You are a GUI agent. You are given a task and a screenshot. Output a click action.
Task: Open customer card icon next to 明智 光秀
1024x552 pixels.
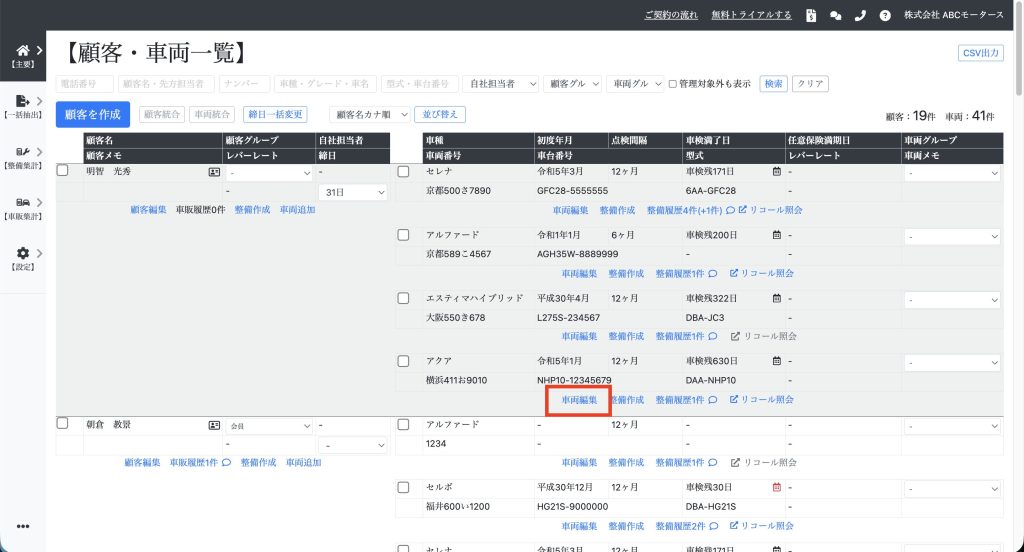pyautogui.click(x=214, y=172)
